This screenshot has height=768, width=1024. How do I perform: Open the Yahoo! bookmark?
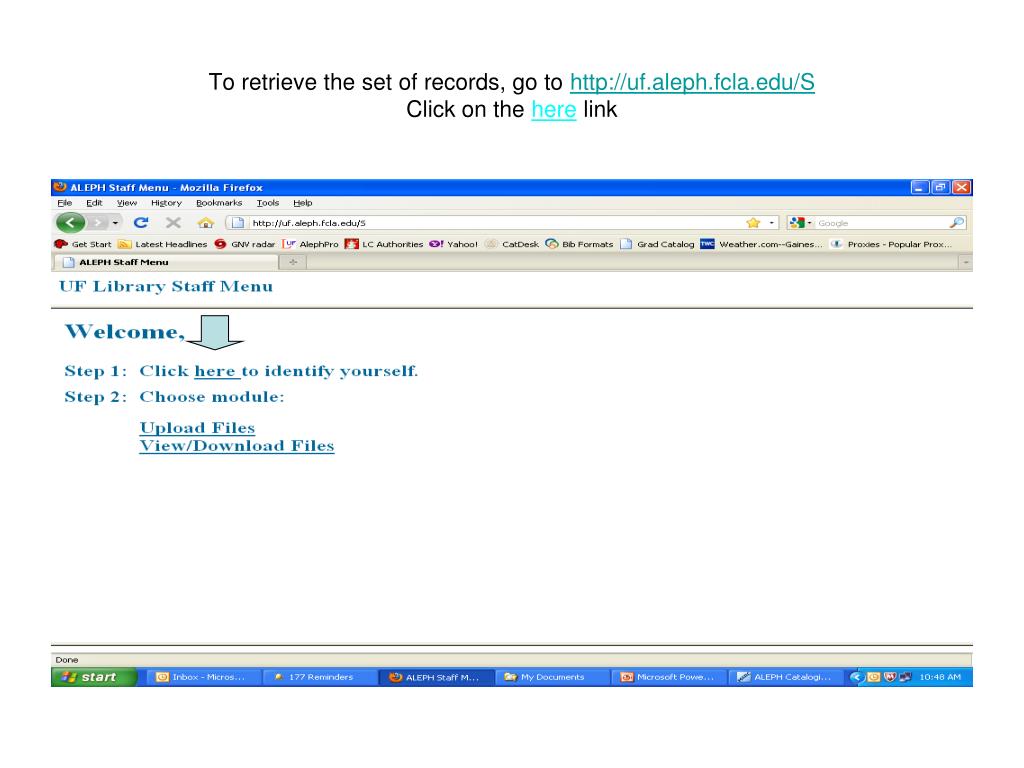[x=453, y=244]
